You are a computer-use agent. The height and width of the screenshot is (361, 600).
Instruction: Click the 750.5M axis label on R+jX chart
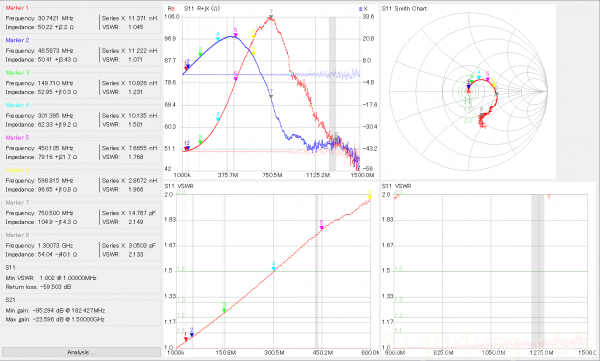pyautogui.click(x=272, y=175)
